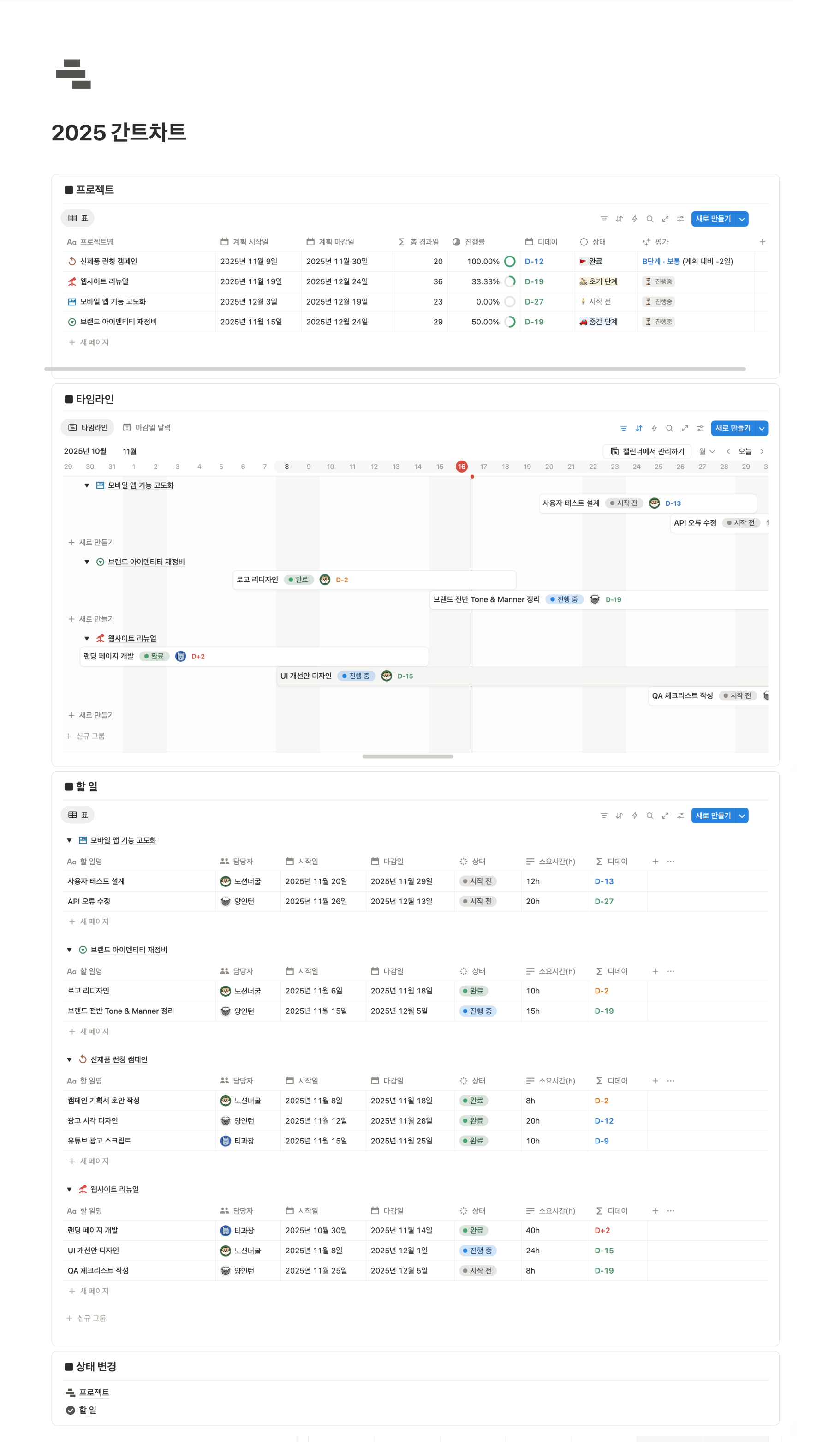Open automations lightning icon in 할 일 toolbar

click(635, 816)
